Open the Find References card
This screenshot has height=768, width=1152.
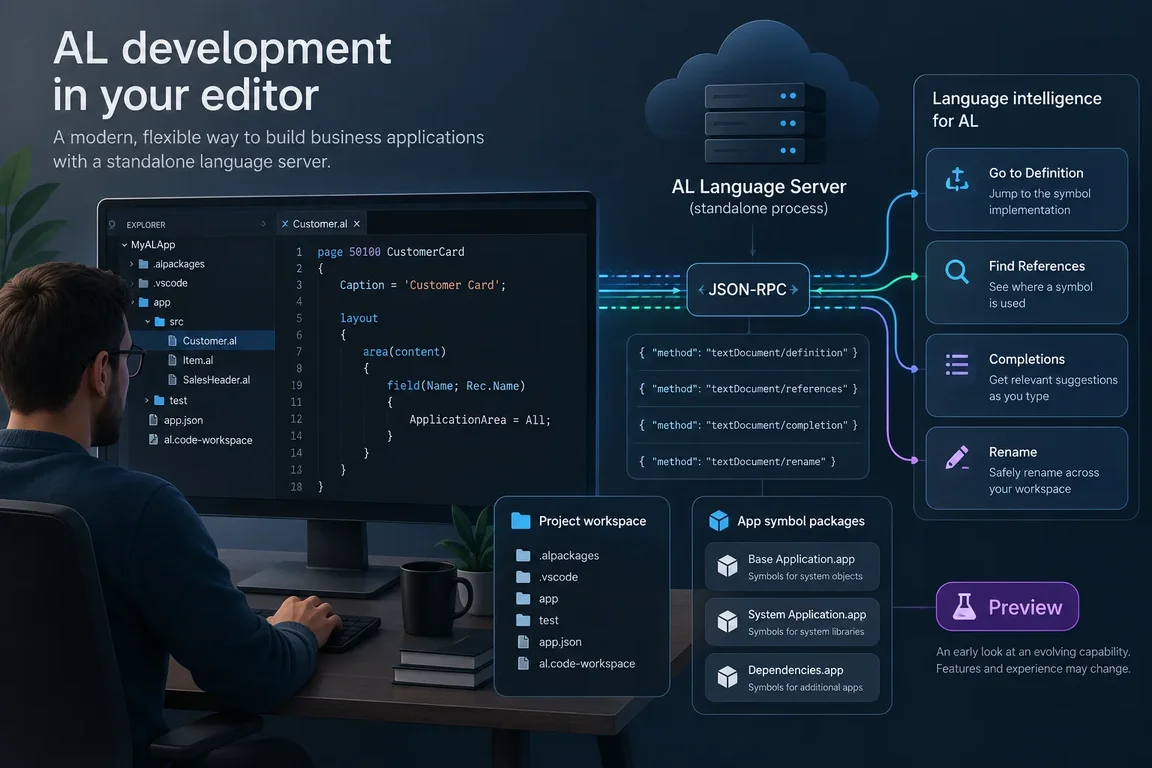pos(1026,282)
